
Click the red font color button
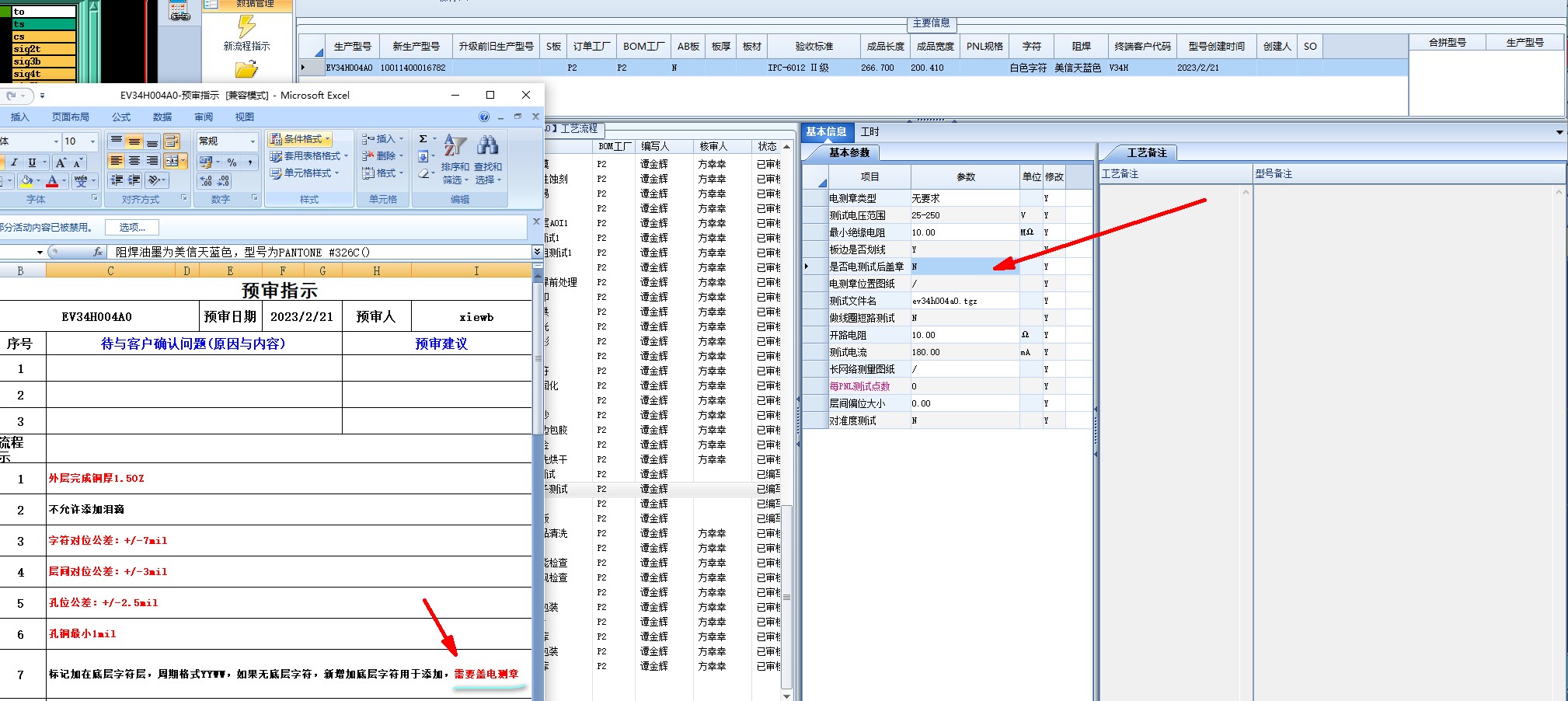point(52,181)
